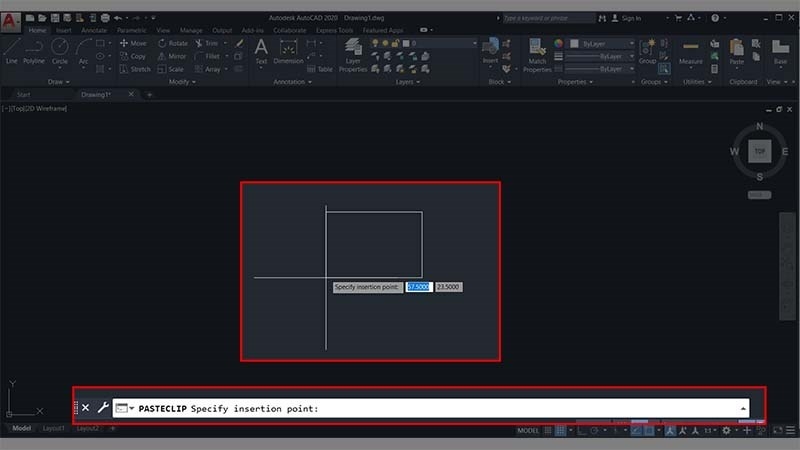
Task: Click the Mirror tool
Action: click(172, 56)
